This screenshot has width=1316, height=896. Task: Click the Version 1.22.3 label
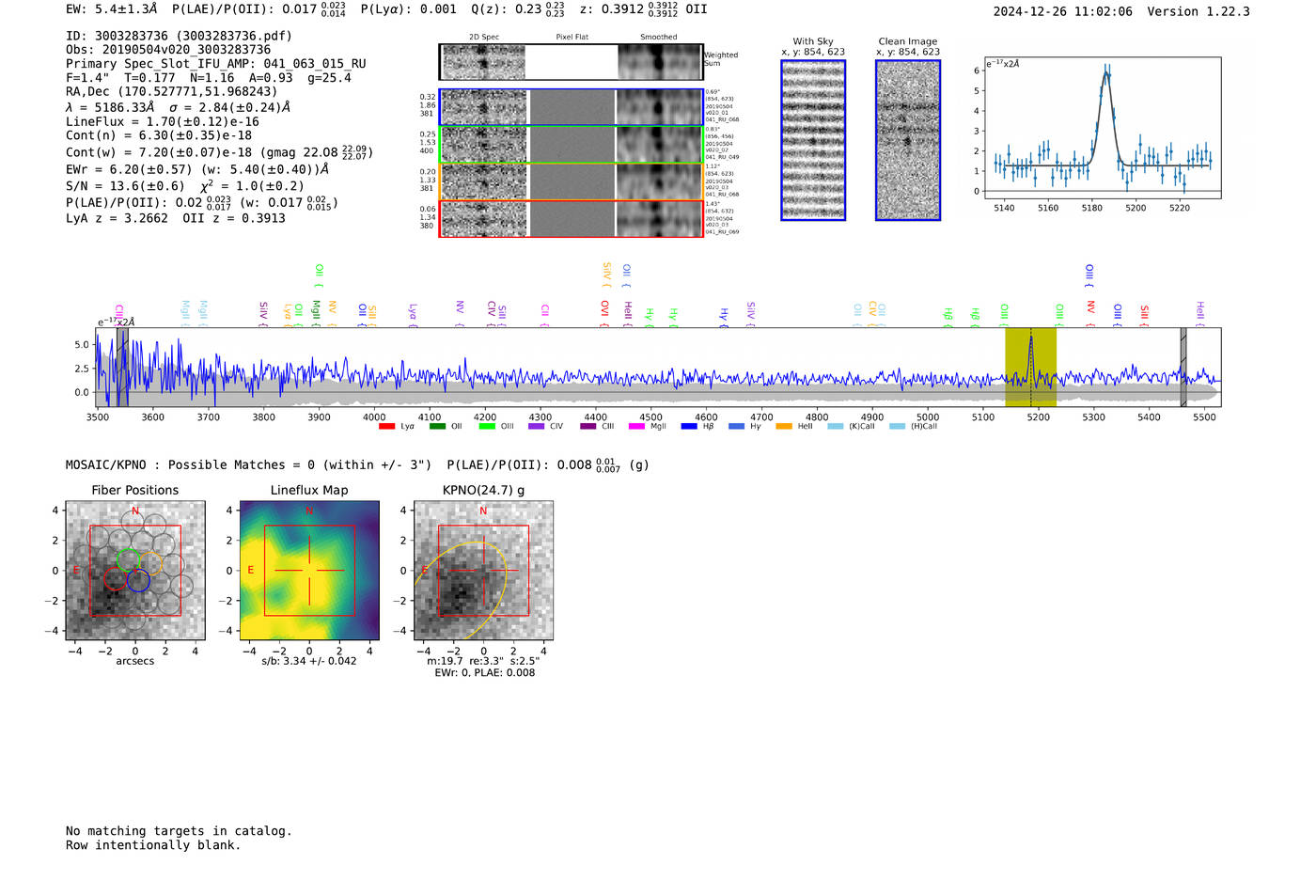(x=1198, y=11)
